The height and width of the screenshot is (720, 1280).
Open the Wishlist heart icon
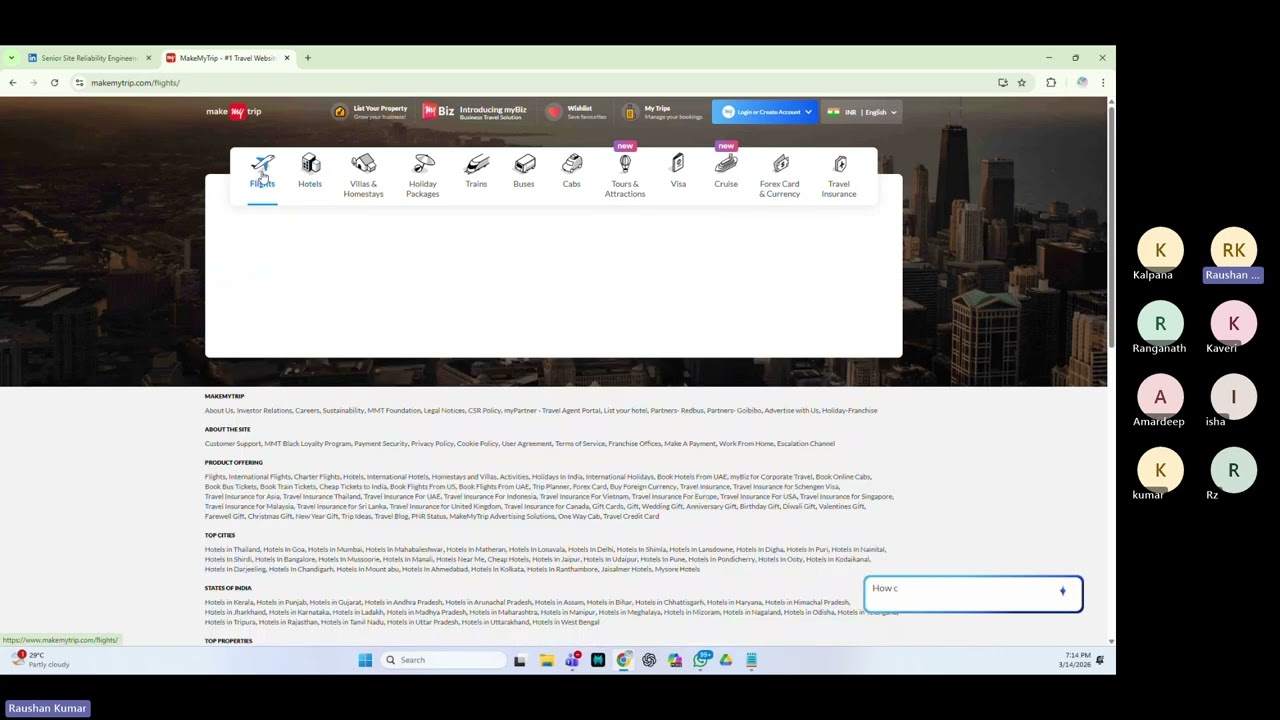(x=554, y=112)
